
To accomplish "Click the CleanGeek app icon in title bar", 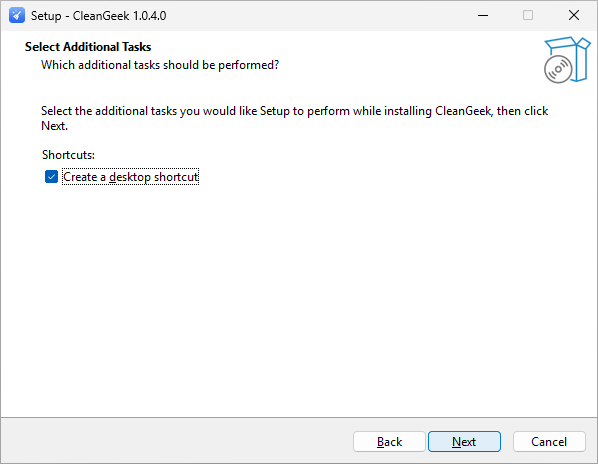I will coord(17,16).
